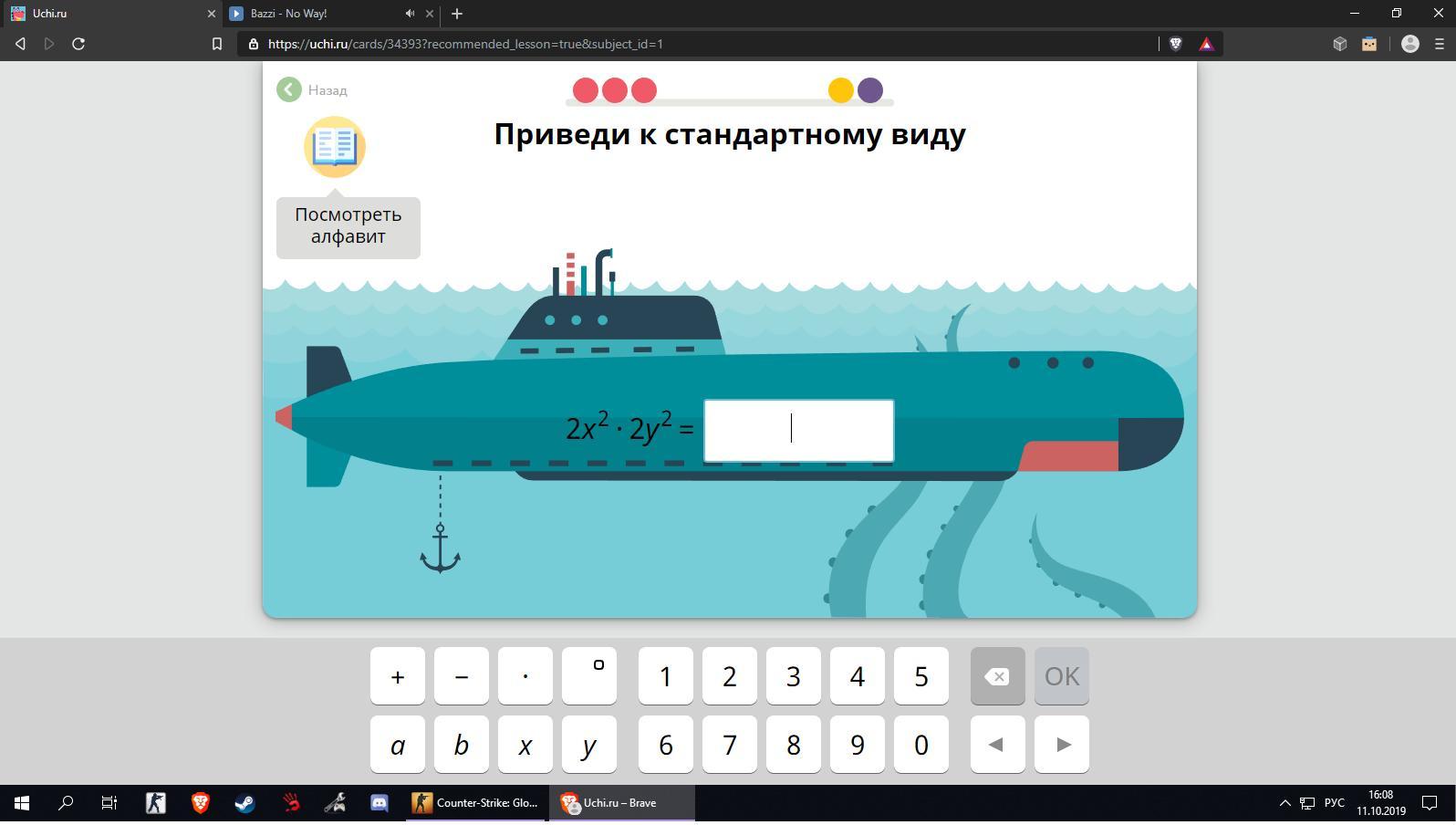Viewport: 1456px width, 825px height.
Task: Open the alphabet book icon
Action: click(335, 147)
